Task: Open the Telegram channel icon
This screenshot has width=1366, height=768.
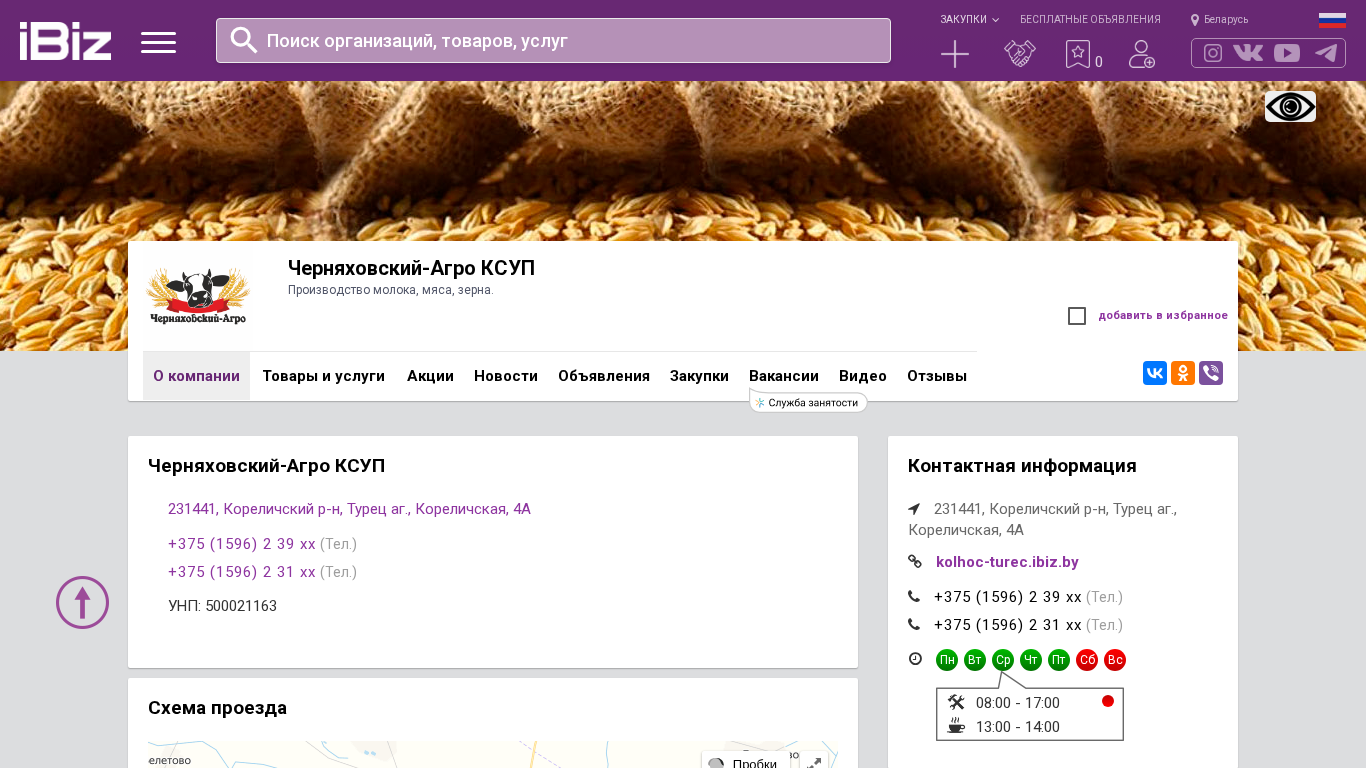Action: pos(1326,53)
